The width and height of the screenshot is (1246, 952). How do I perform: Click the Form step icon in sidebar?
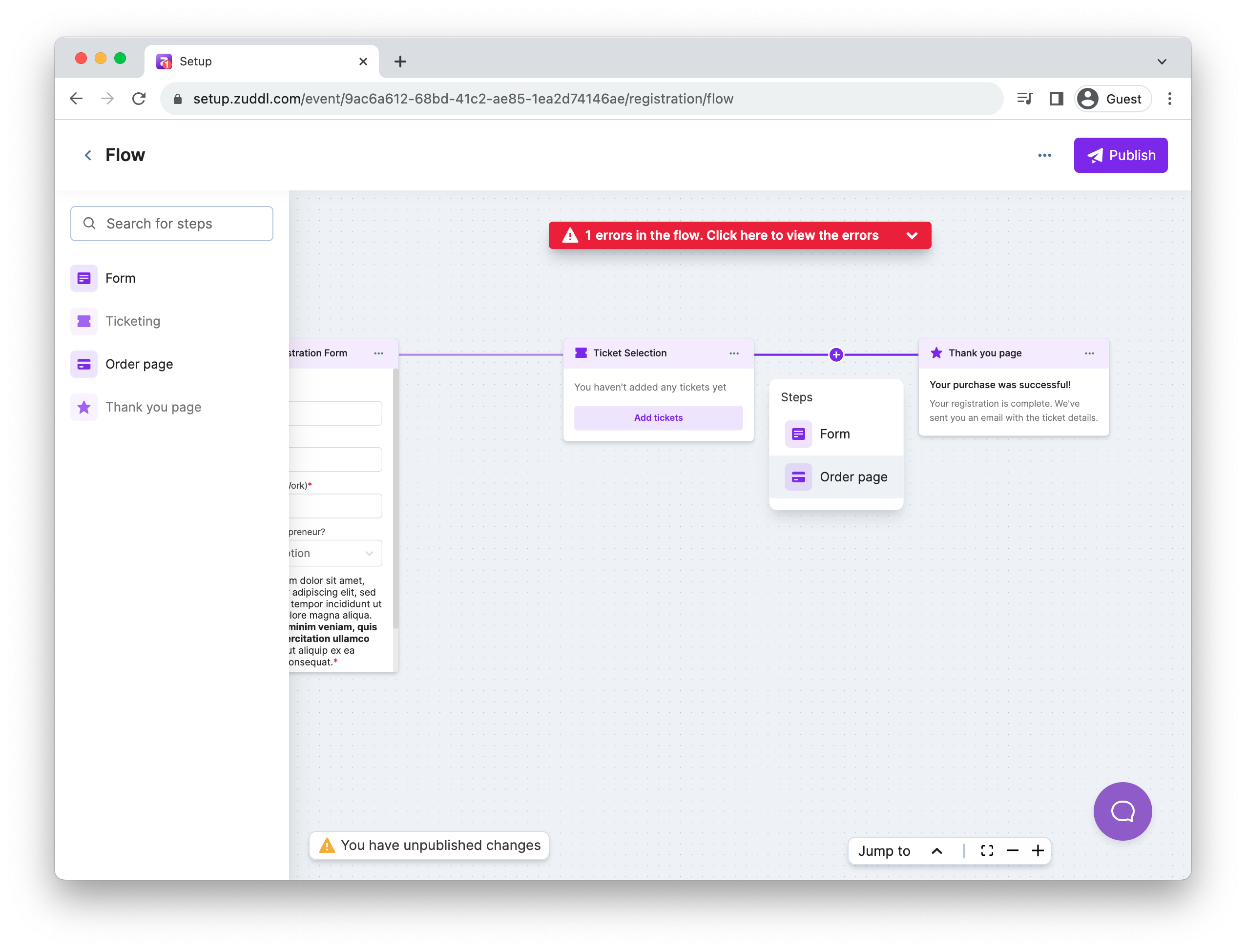(x=84, y=278)
